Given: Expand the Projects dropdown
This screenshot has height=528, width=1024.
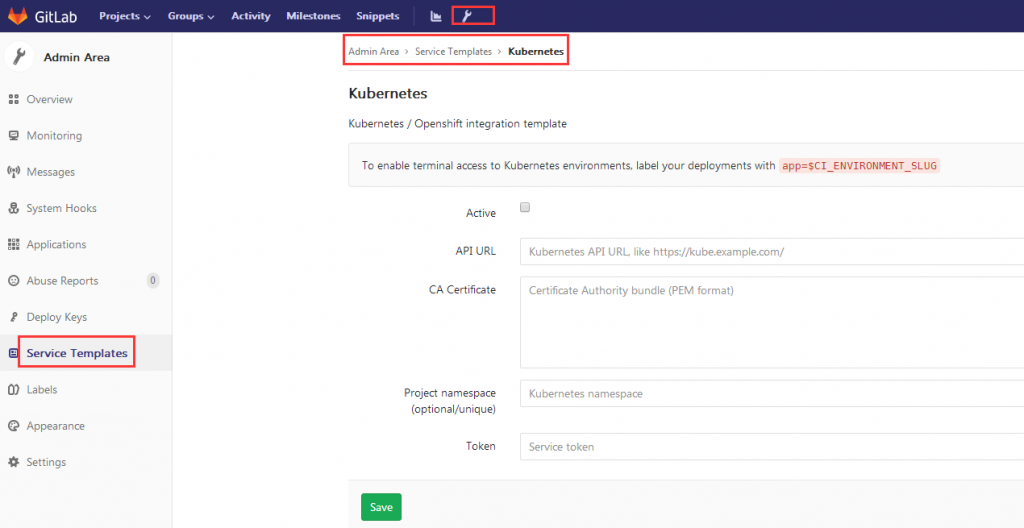Looking at the screenshot, I should tap(125, 16).
